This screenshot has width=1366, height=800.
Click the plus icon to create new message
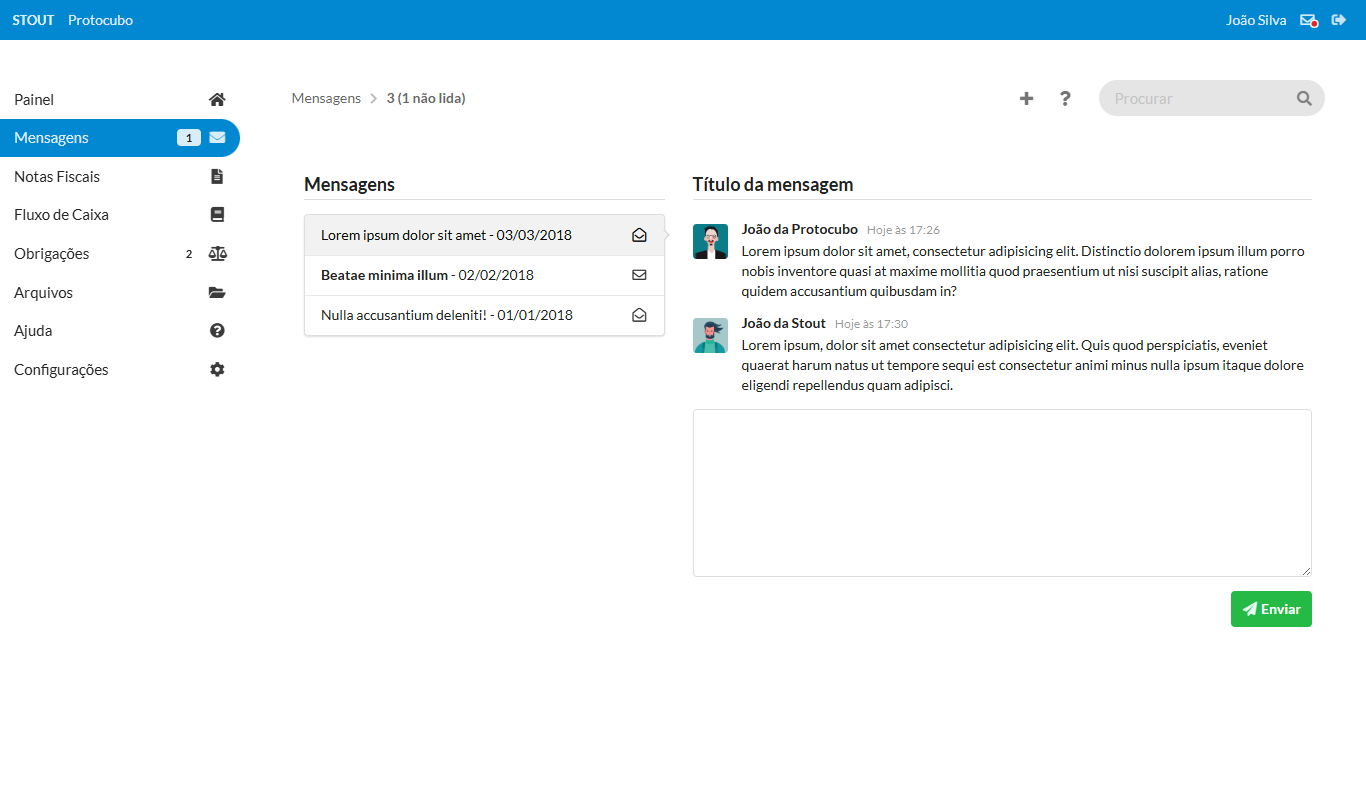tap(1026, 98)
